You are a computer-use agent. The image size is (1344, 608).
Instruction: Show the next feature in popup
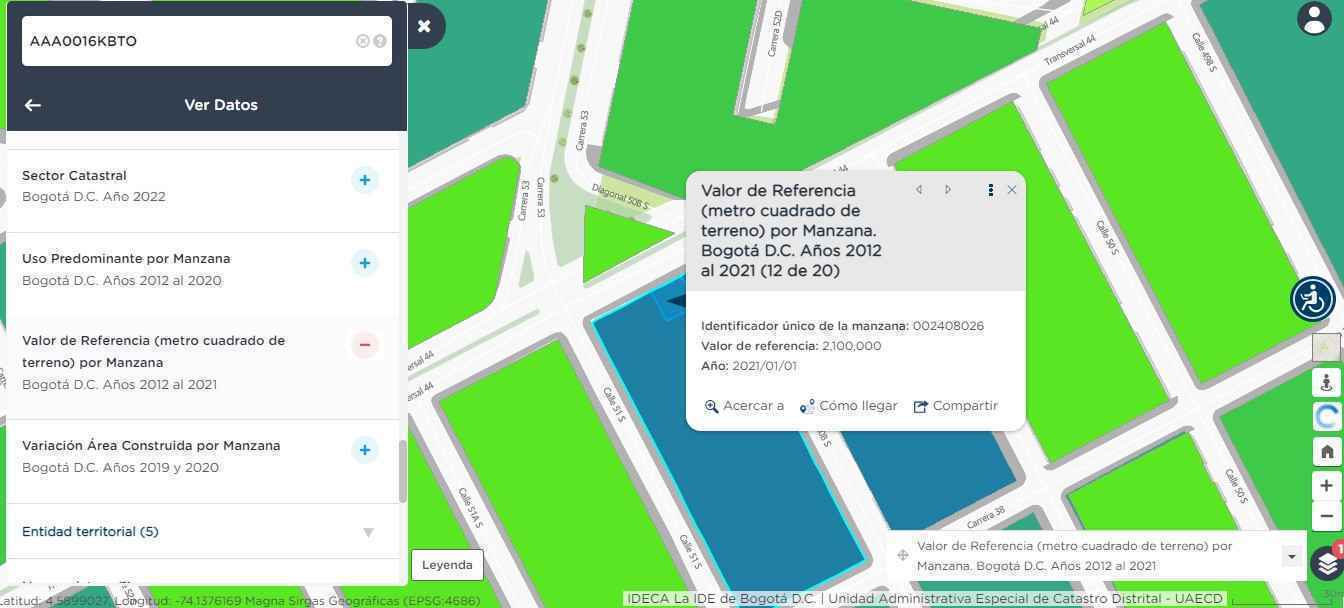click(948, 190)
